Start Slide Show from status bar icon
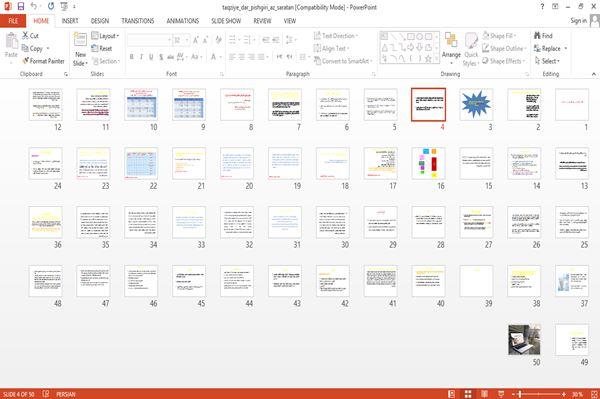The height and width of the screenshot is (399, 600). [x=501, y=394]
